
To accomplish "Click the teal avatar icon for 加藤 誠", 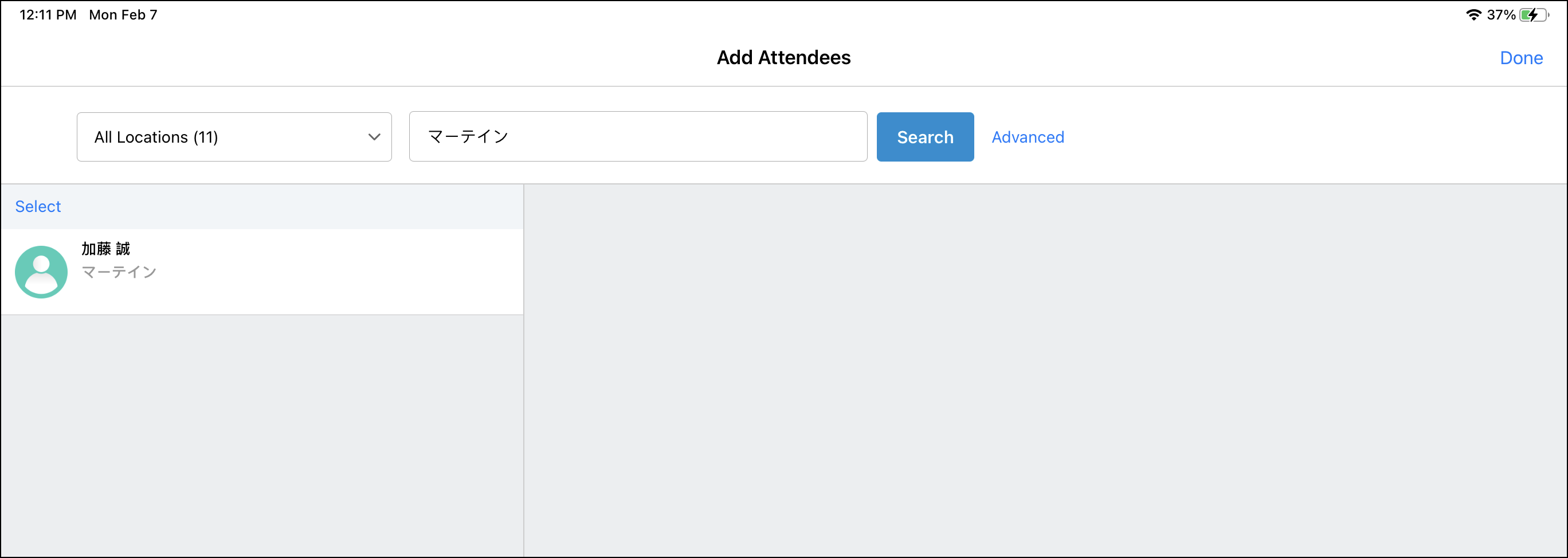I will pos(41,272).
